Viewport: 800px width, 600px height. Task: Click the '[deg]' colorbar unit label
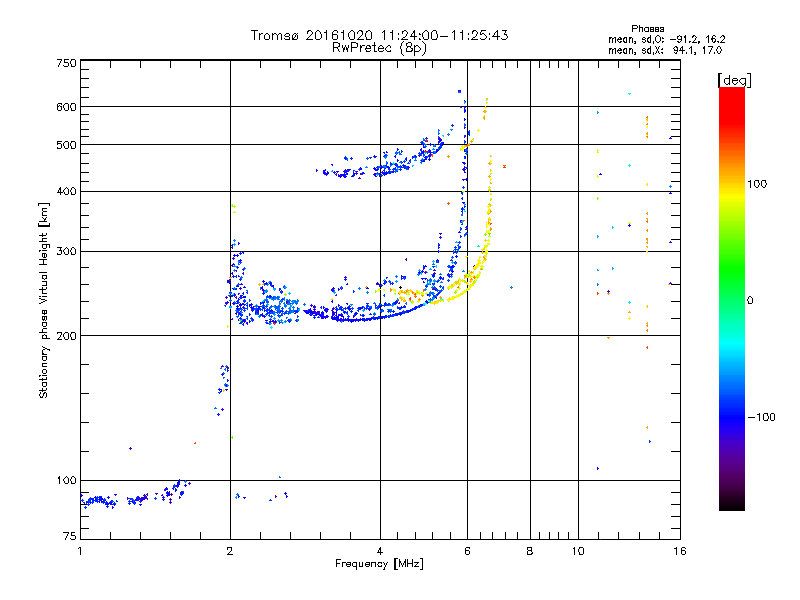pyautogui.click(x=734, y=80)
